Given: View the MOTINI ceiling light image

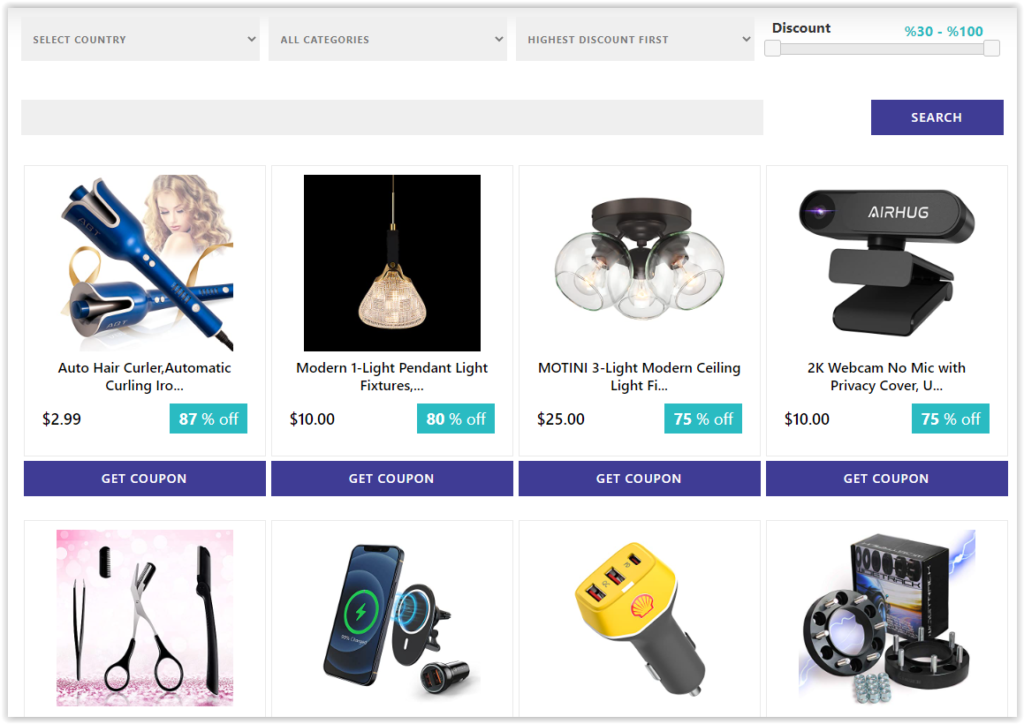Looking at the screenshot, I should pos(639,262).
